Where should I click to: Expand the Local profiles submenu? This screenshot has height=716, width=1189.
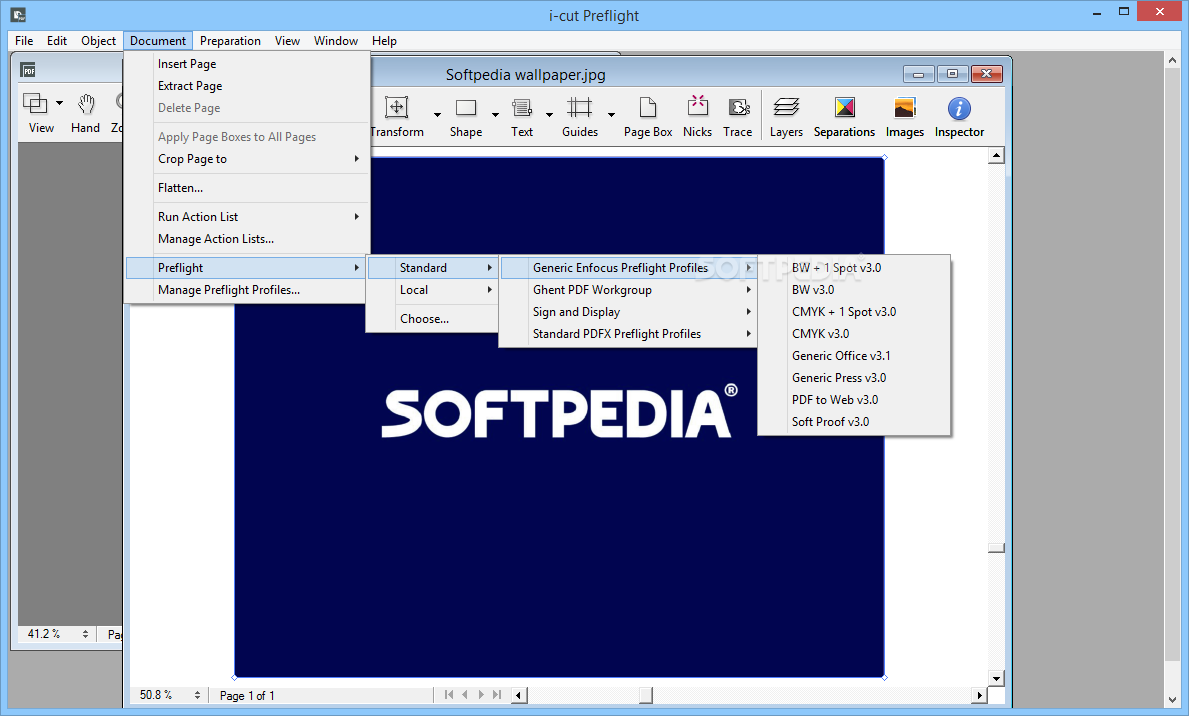tap(432, 290)
